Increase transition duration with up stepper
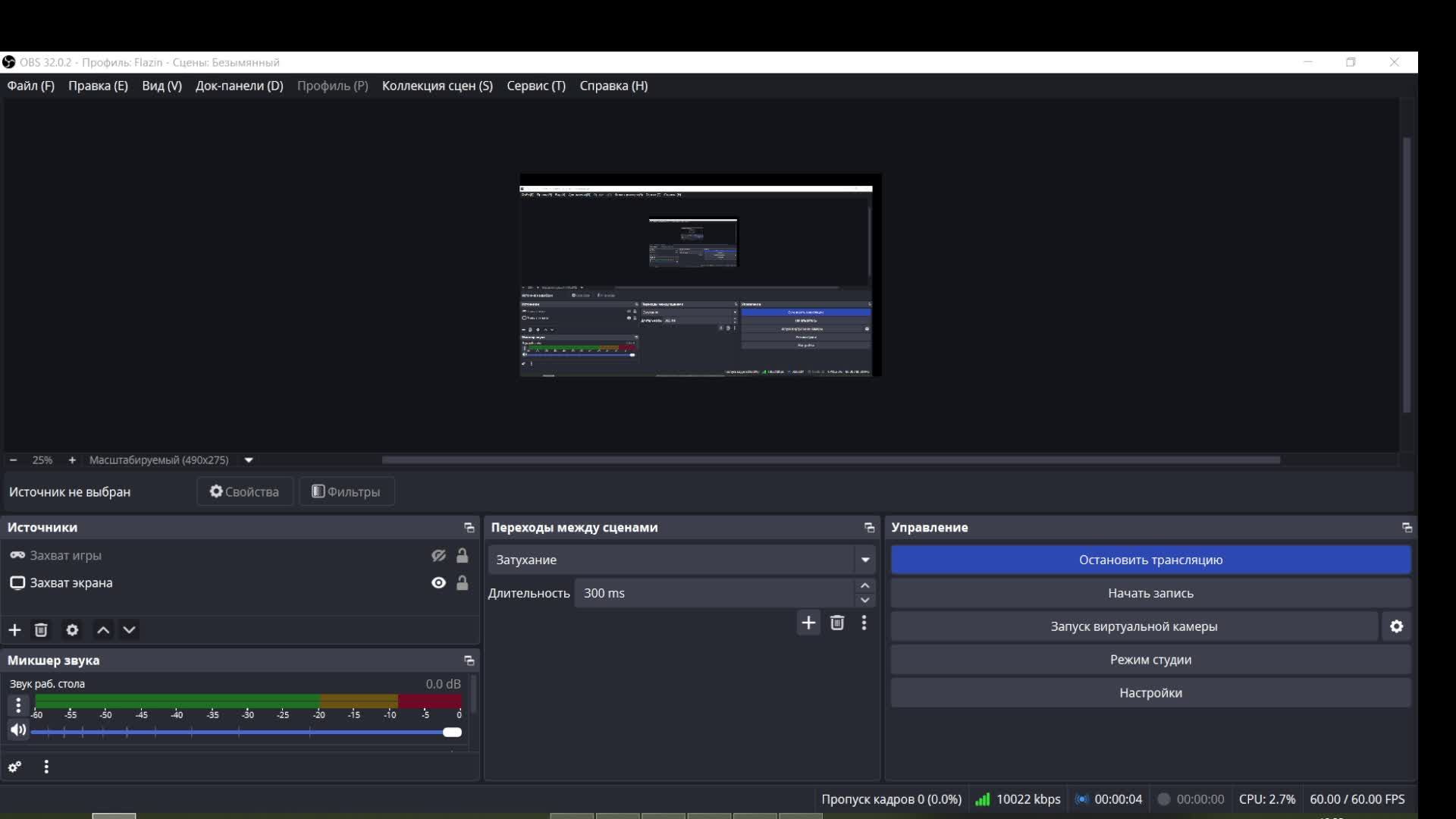This screenshot has width=1456, height=819. coord(864,585)
